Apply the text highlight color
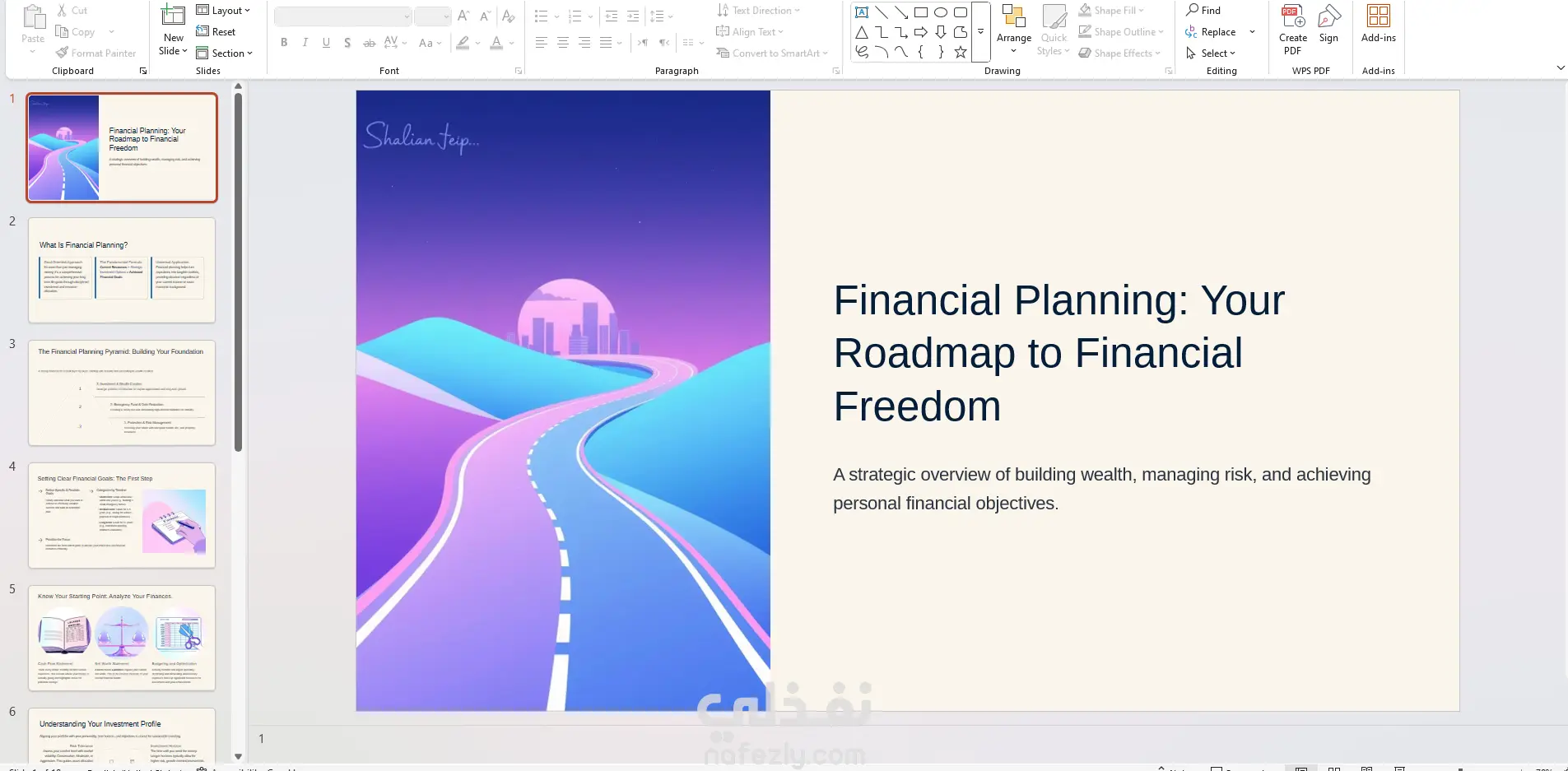 tap(463, 43)
